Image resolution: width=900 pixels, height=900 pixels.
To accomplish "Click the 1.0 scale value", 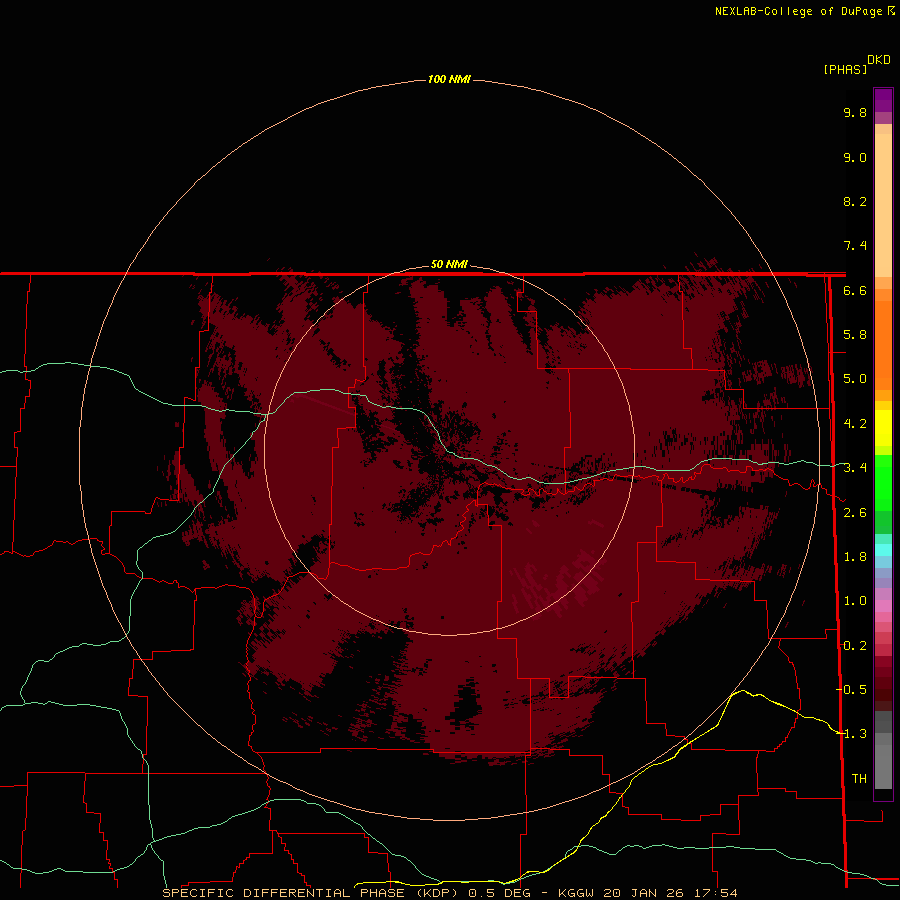I will pyautogui.click(x=855, y=601).
